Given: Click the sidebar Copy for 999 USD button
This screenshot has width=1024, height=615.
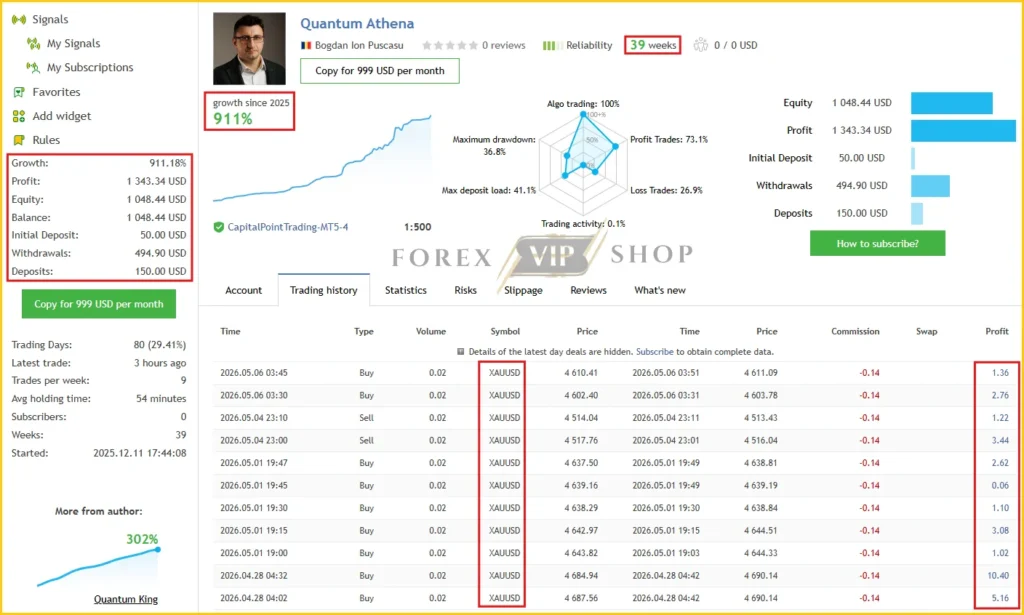Looking at the screenshot, I should click(x=99, y=304).
